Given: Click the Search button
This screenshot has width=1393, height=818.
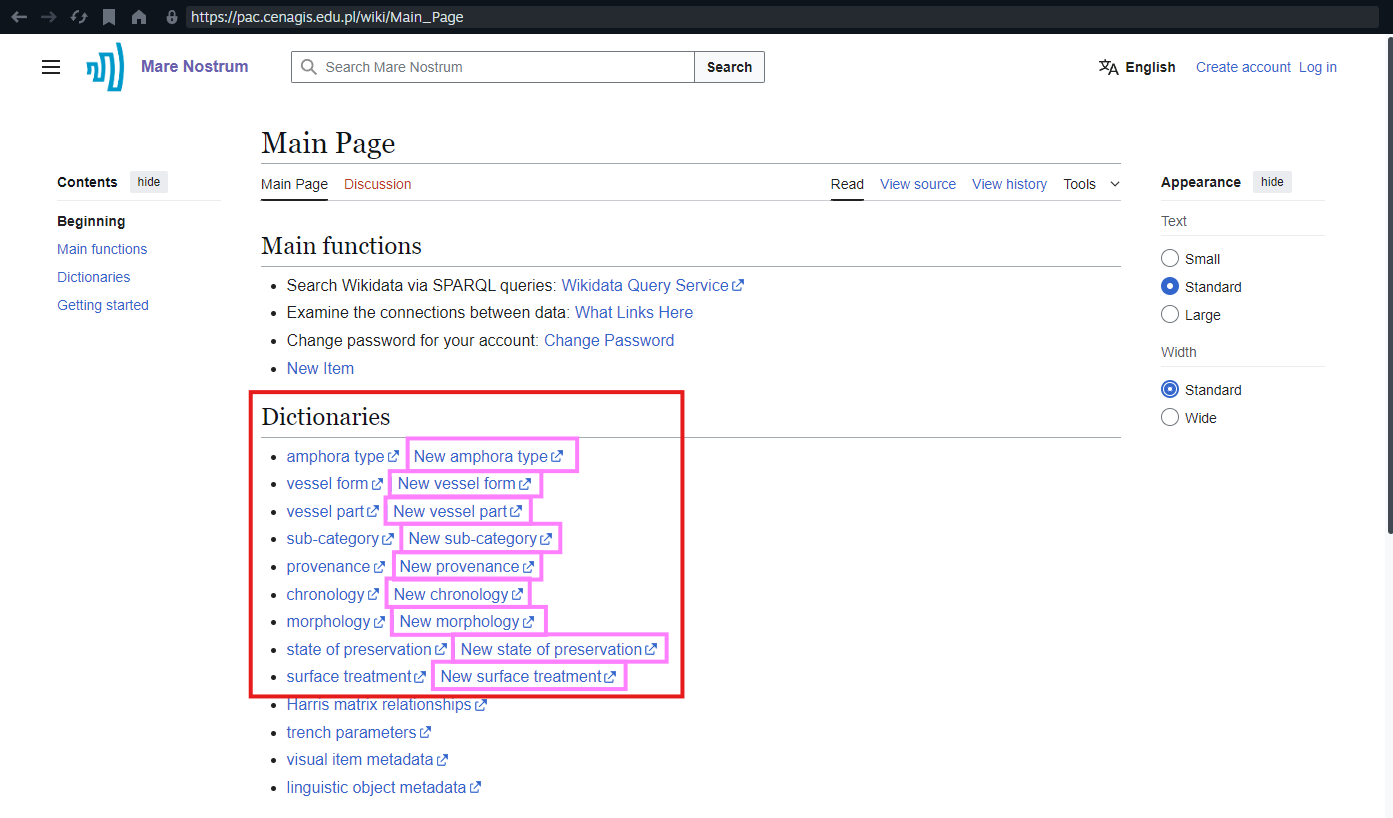Looking at the screenshot, I should coord(729,67).
